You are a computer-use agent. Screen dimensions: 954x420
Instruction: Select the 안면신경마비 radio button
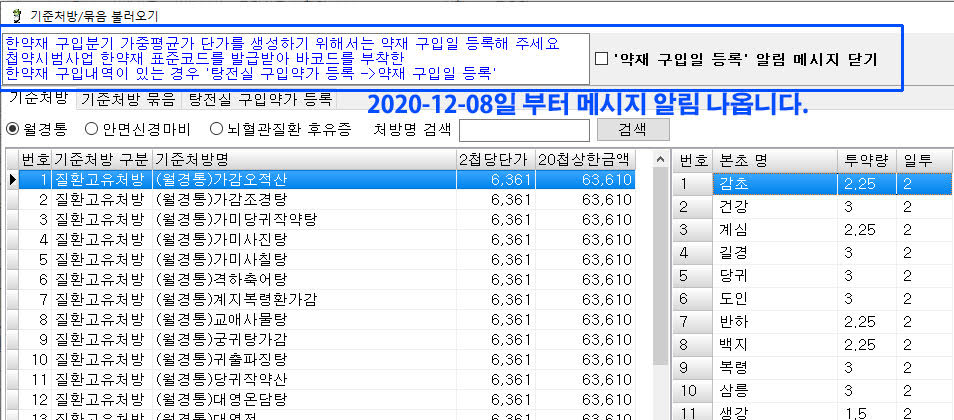point(92,128)
